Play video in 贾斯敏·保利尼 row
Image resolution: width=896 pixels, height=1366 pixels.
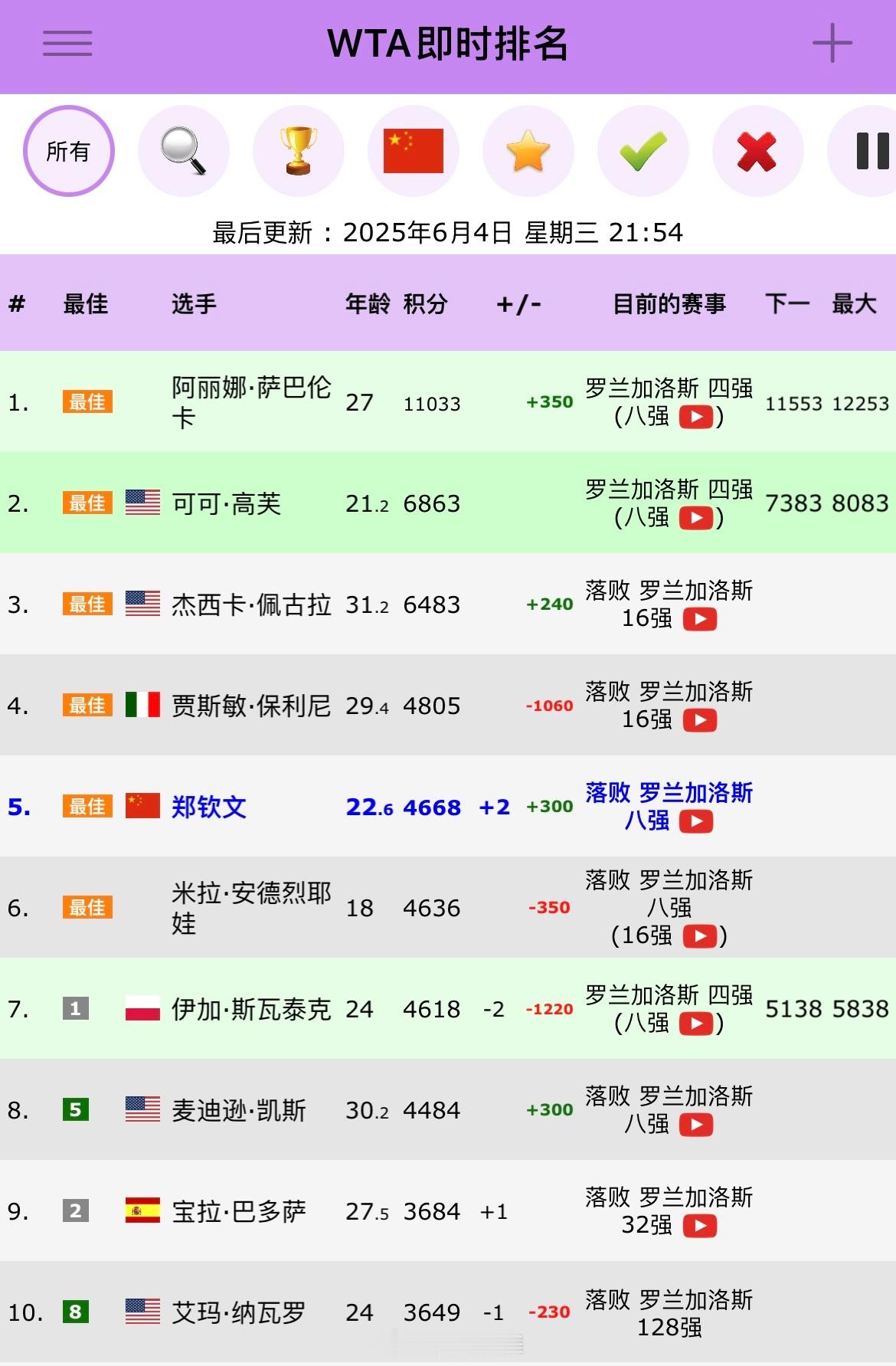point(700,720)
